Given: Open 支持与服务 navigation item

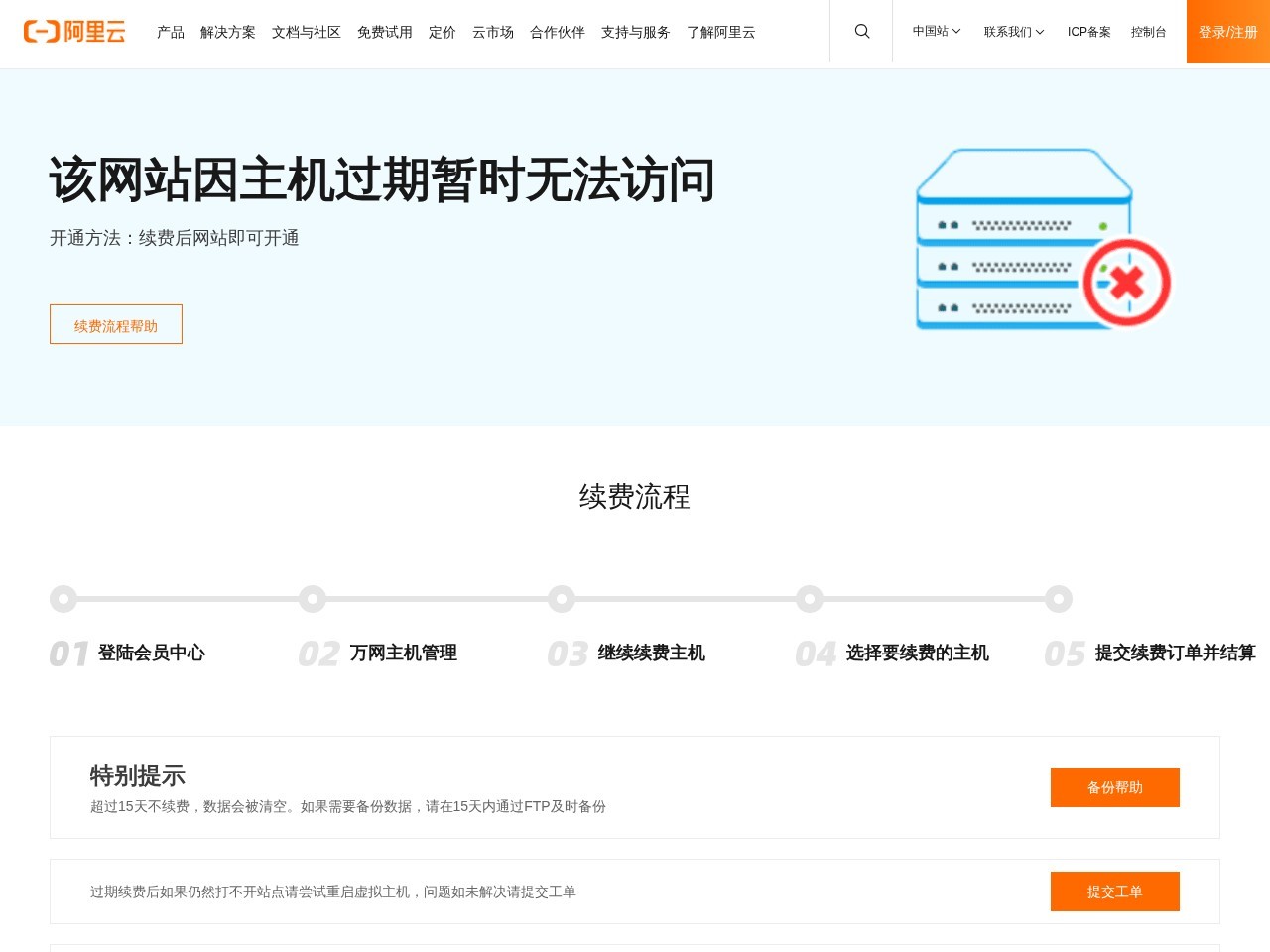Looking at the screenshot, I should click(x=634, y=32).
